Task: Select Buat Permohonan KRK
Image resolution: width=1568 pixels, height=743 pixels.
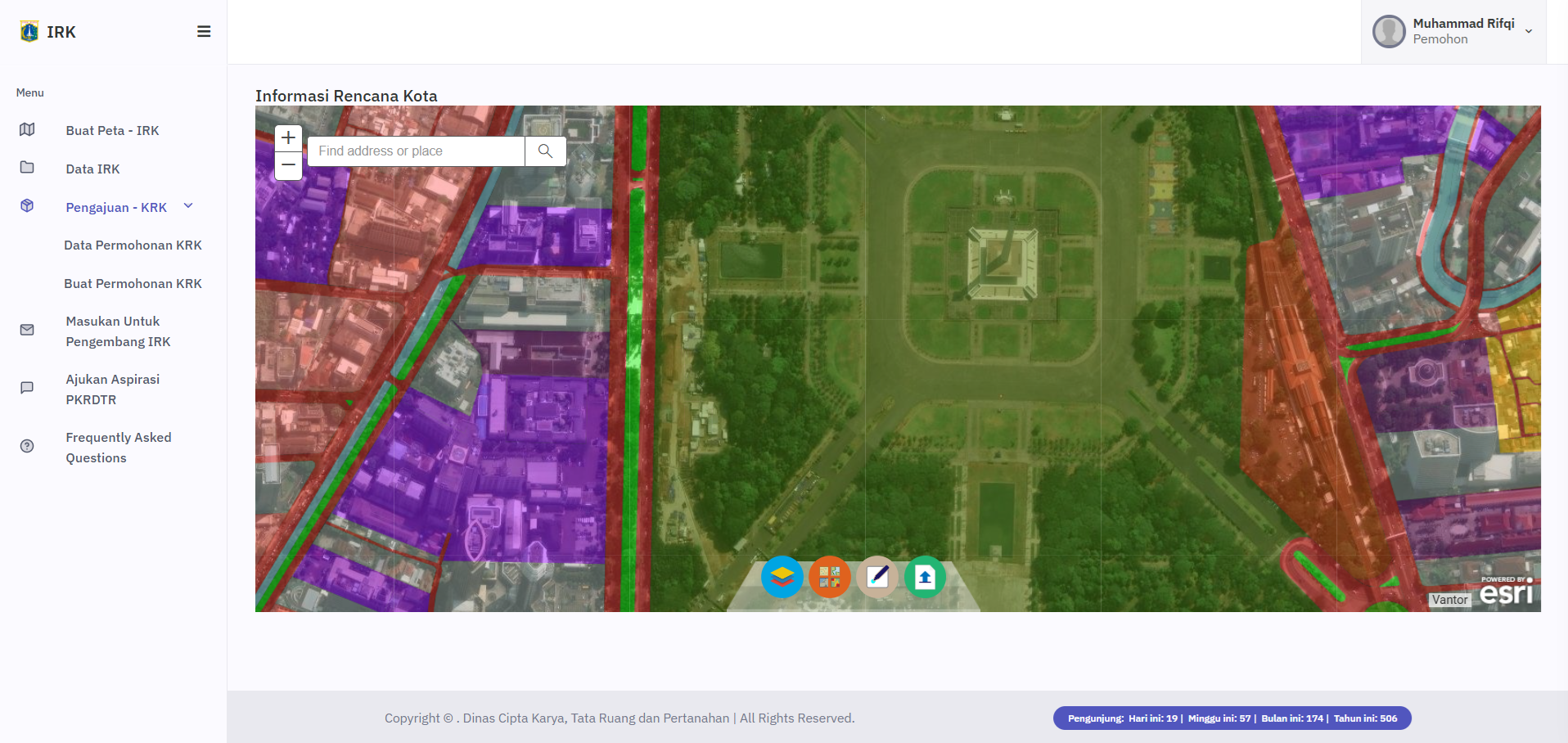Action: tap(133, 284)
